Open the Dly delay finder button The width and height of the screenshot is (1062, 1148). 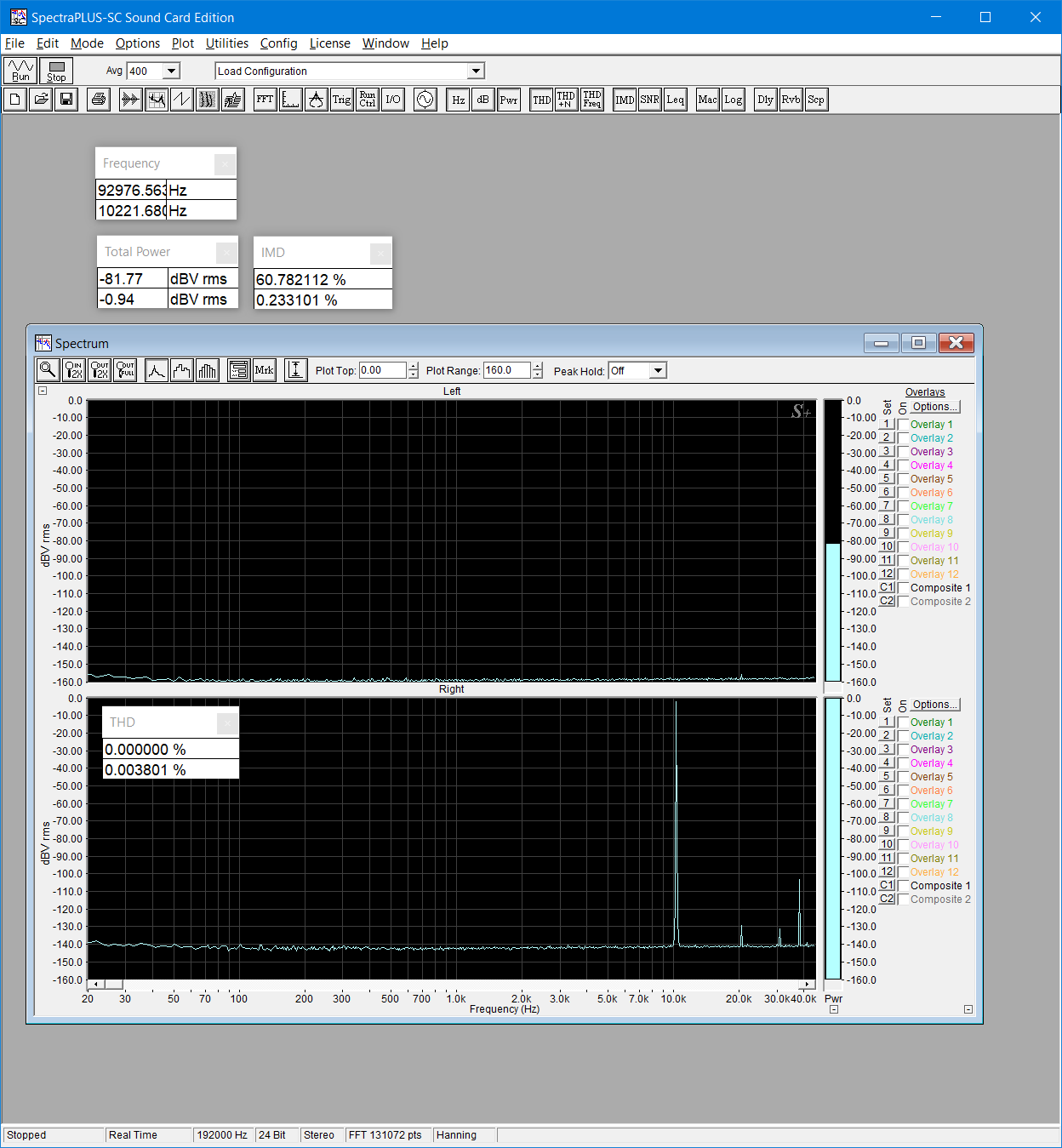pyautogui.click(x=766, y=100)
